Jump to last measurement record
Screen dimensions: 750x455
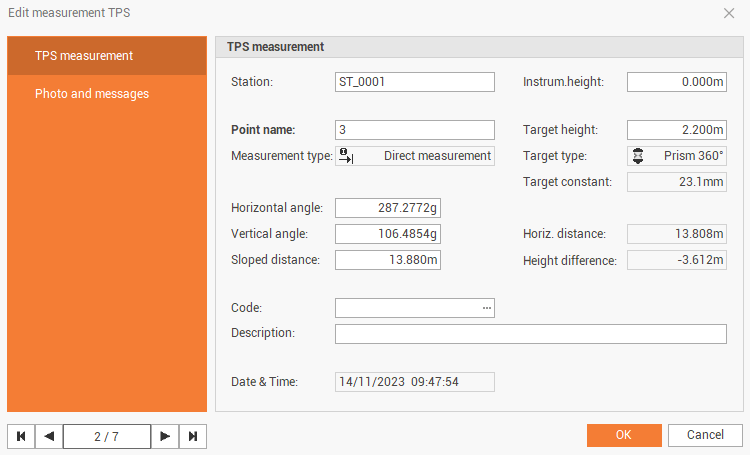193,436
